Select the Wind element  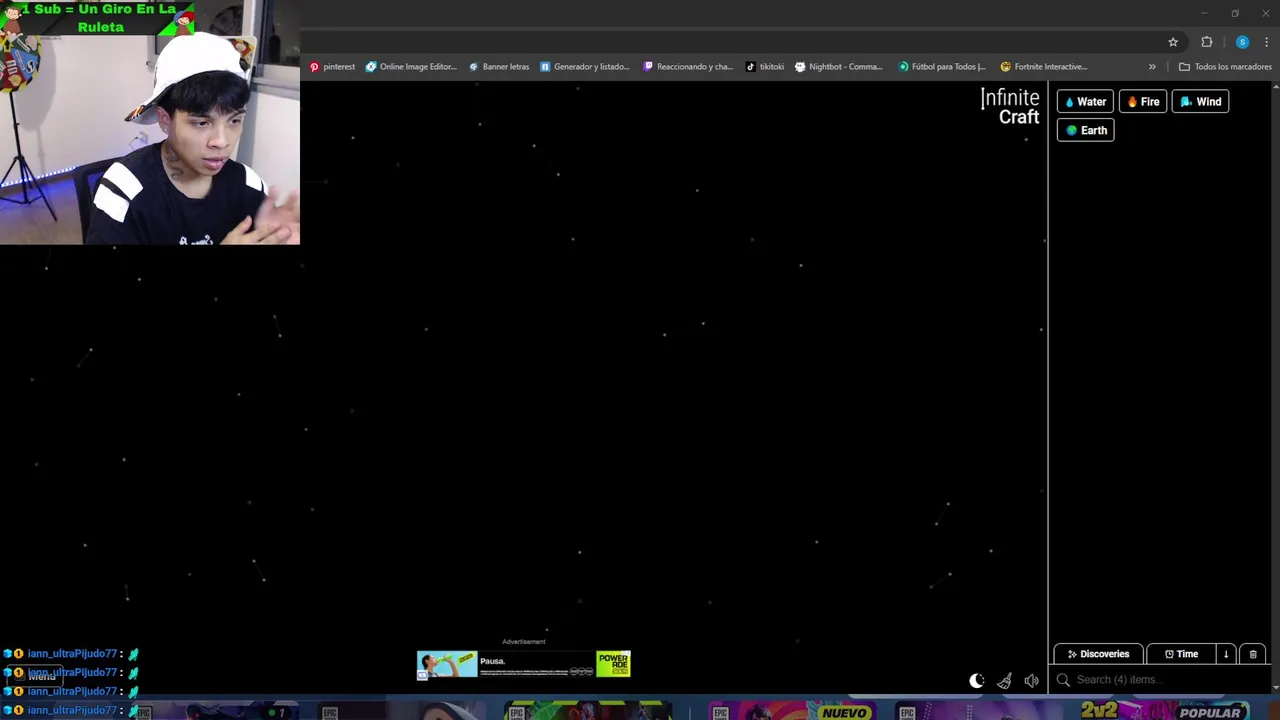tap(1200, 101)
